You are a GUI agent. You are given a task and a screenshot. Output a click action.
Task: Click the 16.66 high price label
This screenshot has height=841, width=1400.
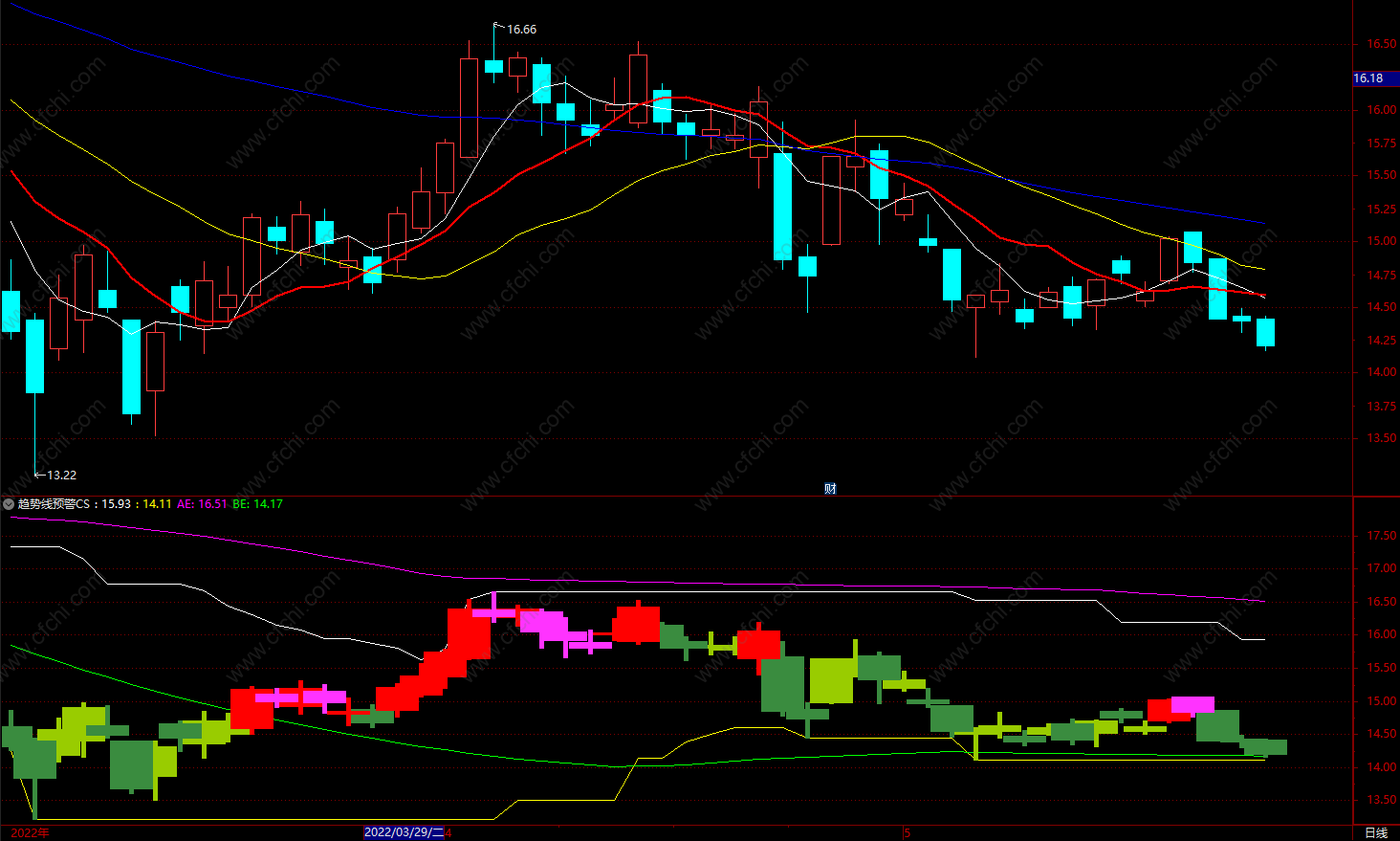[x=521, y=30]
